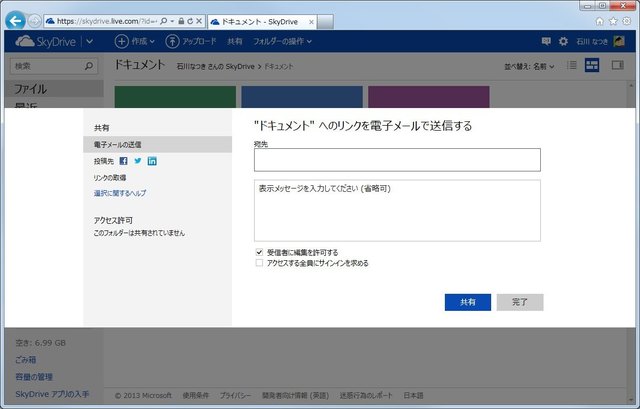Click the browser back arrow button
The image size is (640, 409).
(x=15, y=19)
